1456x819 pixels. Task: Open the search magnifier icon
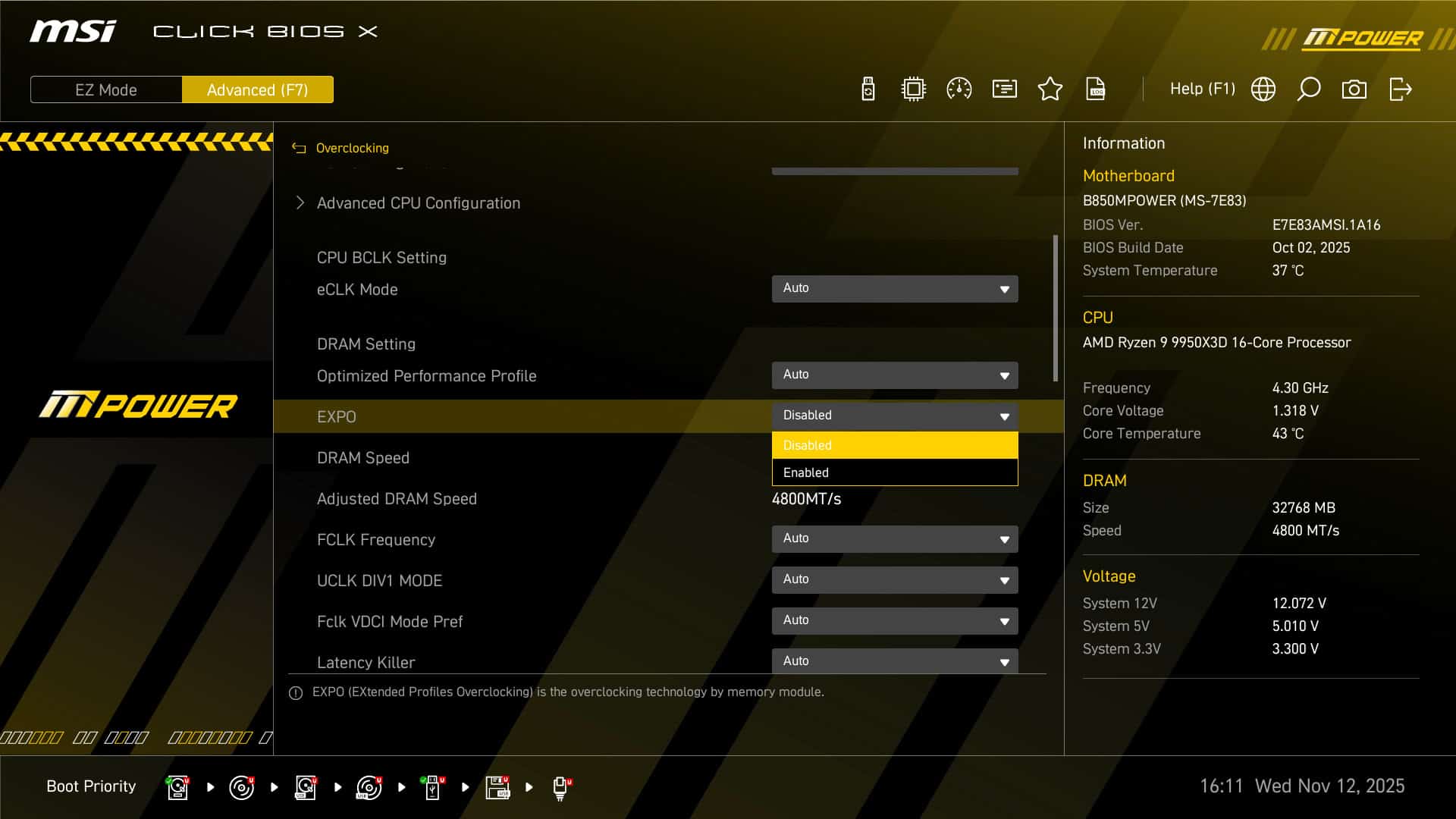click(1309, 89)
